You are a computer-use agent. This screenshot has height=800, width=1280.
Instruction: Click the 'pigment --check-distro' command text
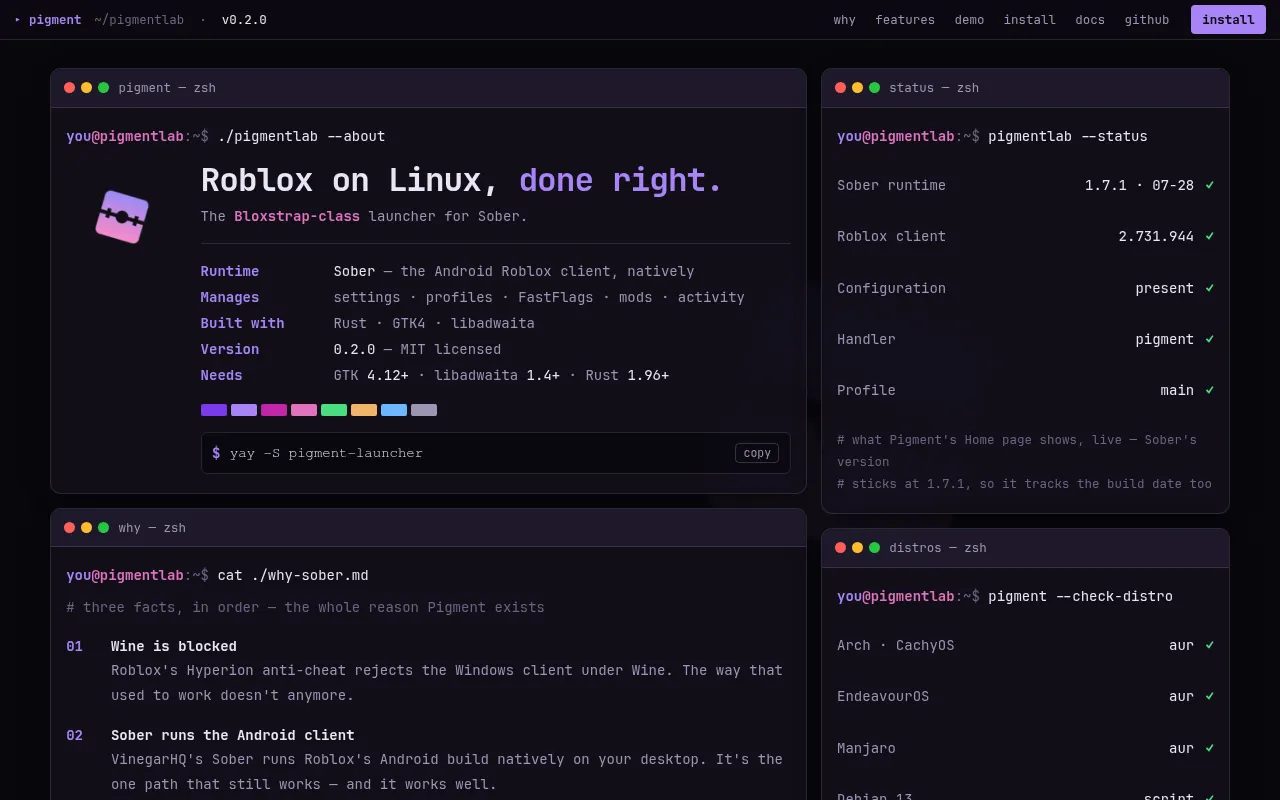click(1080, 597)
